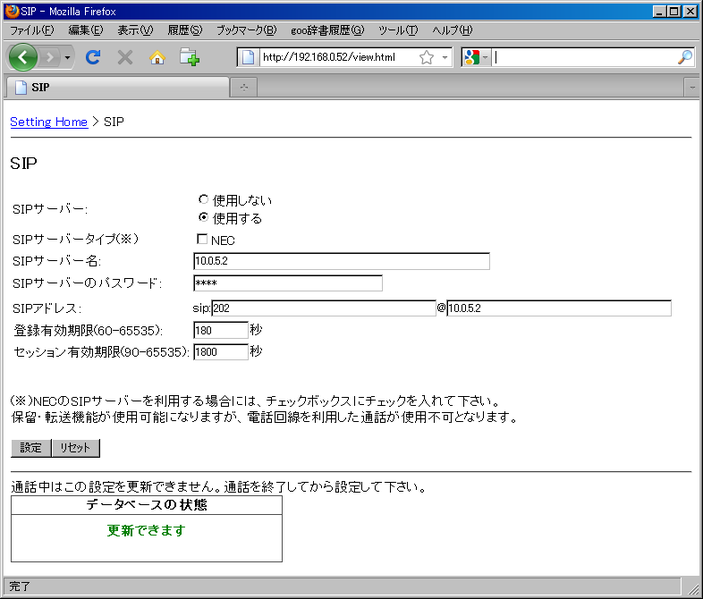Image resolution: width=703 pixels, height=599 pixels.
Task: Click the gray stop loading X icon
Action: tap(125, 57)
